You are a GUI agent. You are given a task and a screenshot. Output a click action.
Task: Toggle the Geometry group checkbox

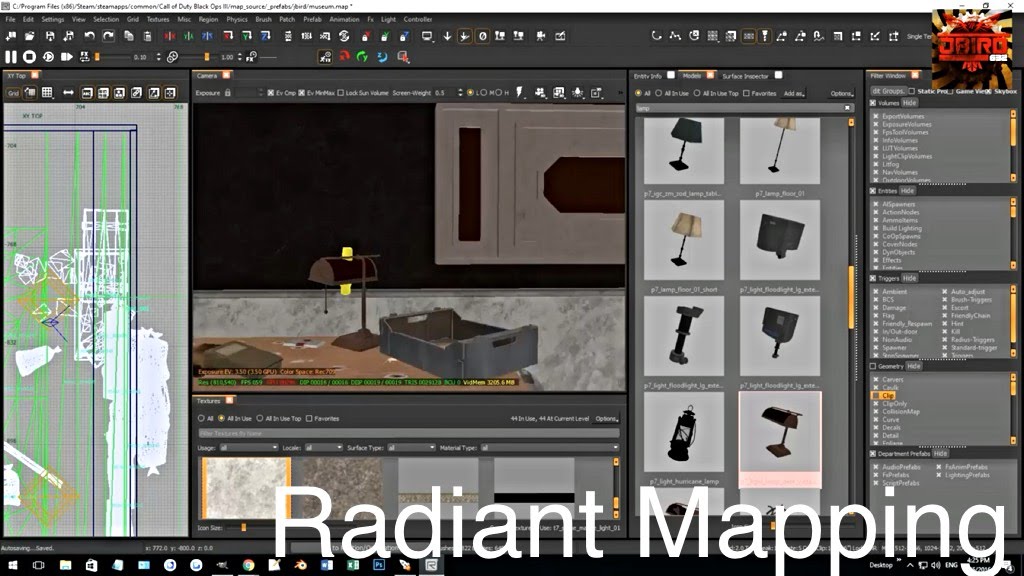(873, 366)
